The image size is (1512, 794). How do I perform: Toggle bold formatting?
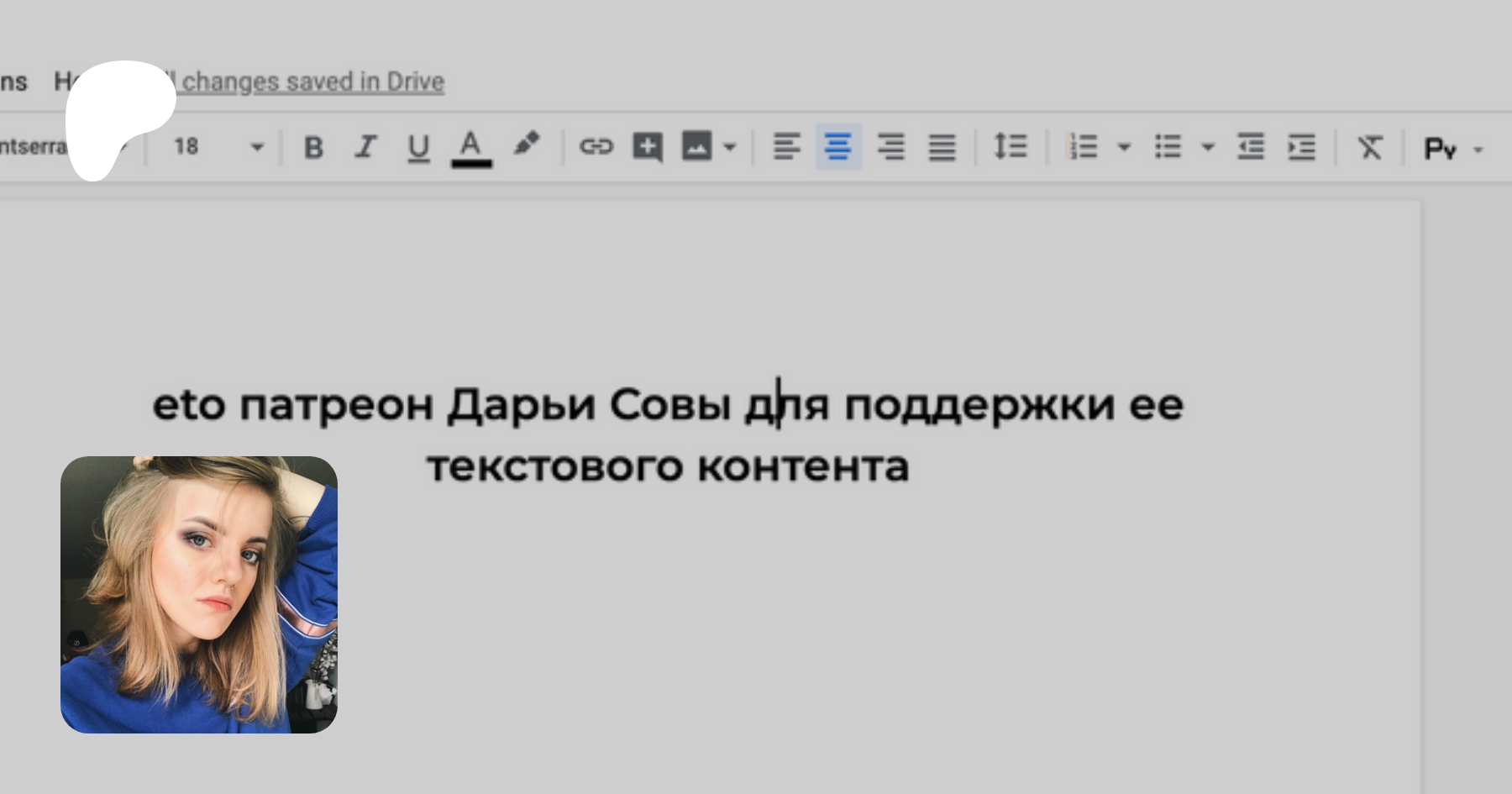click(313, 148)
